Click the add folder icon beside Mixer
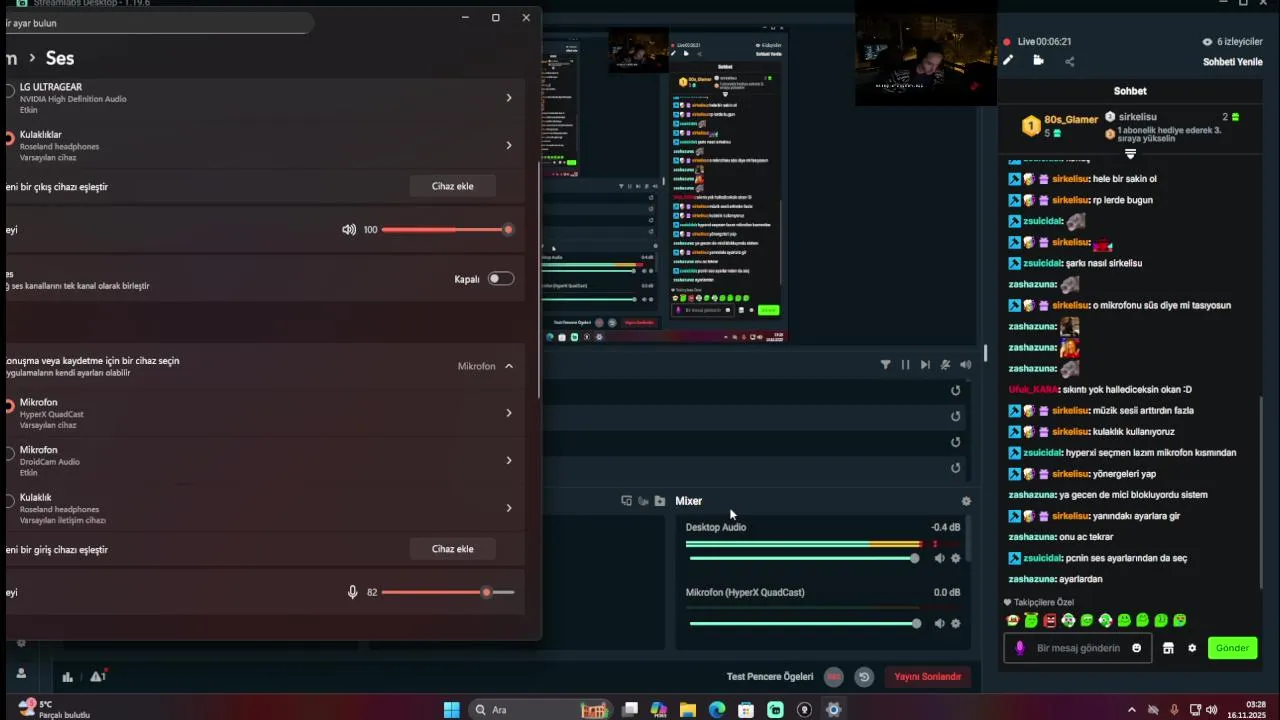1280x720 pixels. (660, 501)
